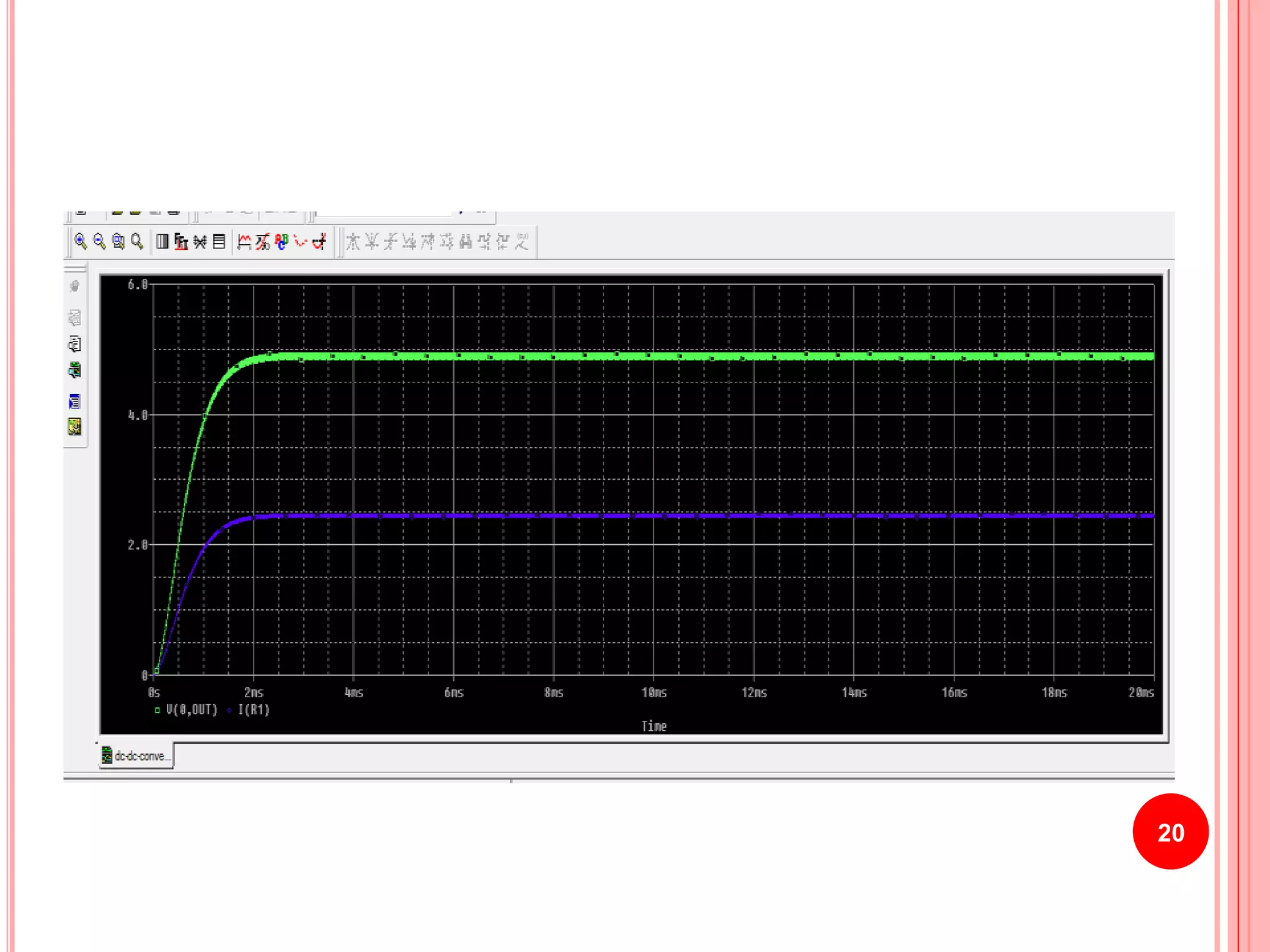
Task: Select the Zoom Area tool
Action: pyautogui.click(x=118, y=241)
